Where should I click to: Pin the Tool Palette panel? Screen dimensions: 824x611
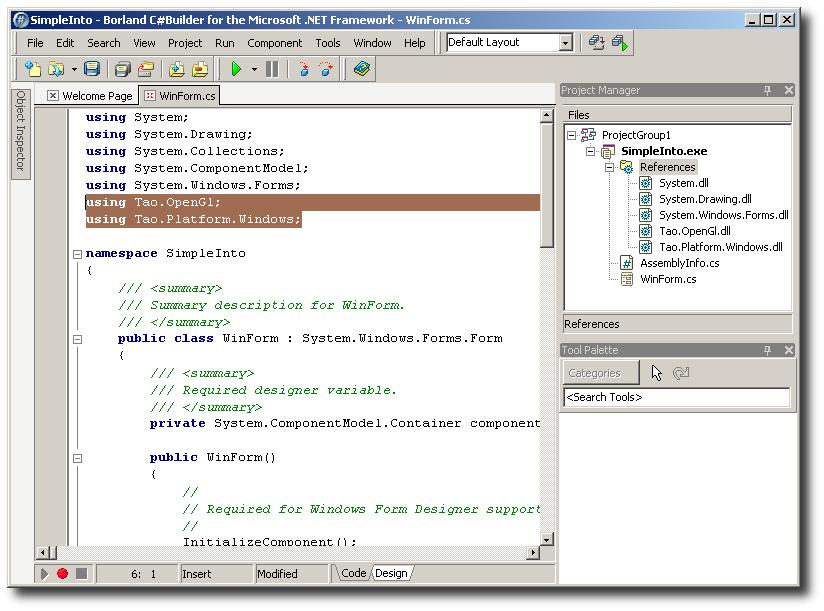(767, 350)
